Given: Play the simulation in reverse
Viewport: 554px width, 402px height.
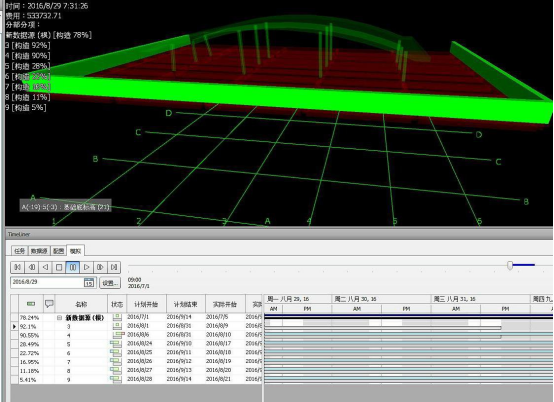Looking at the screenshot, I should (x=45, y=267).
